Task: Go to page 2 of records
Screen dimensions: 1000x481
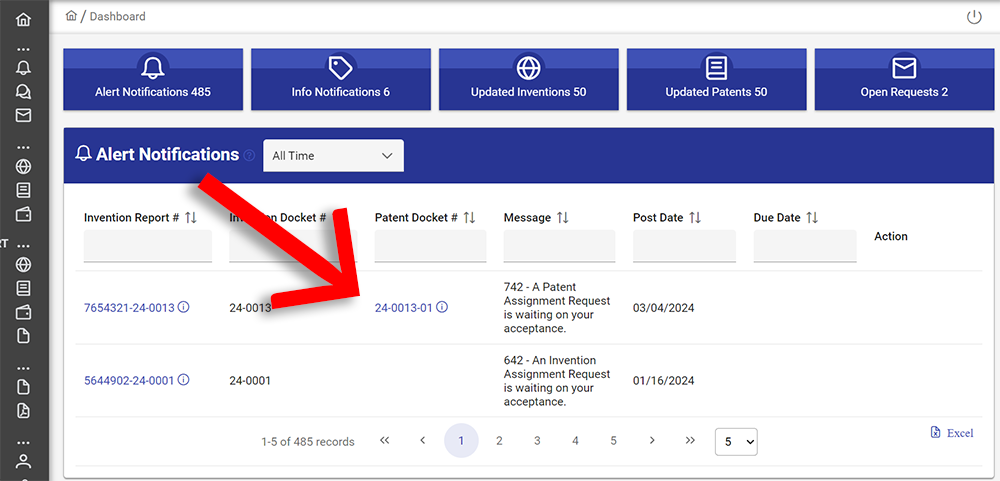Action: click(499, 441)
